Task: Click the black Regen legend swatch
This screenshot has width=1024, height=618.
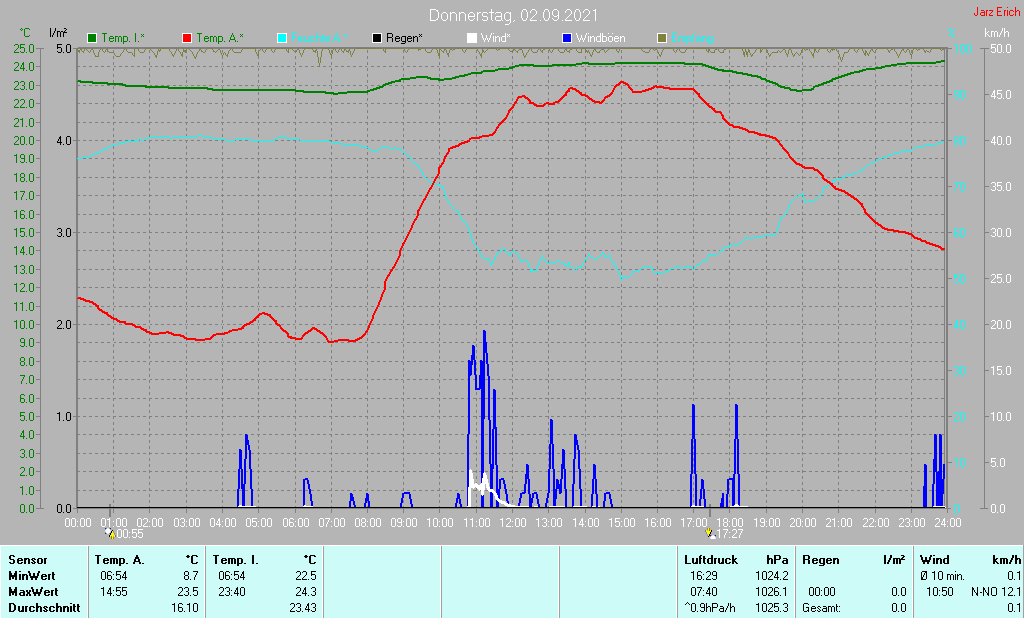Action: pyautogui.click(x=377, y=38)
